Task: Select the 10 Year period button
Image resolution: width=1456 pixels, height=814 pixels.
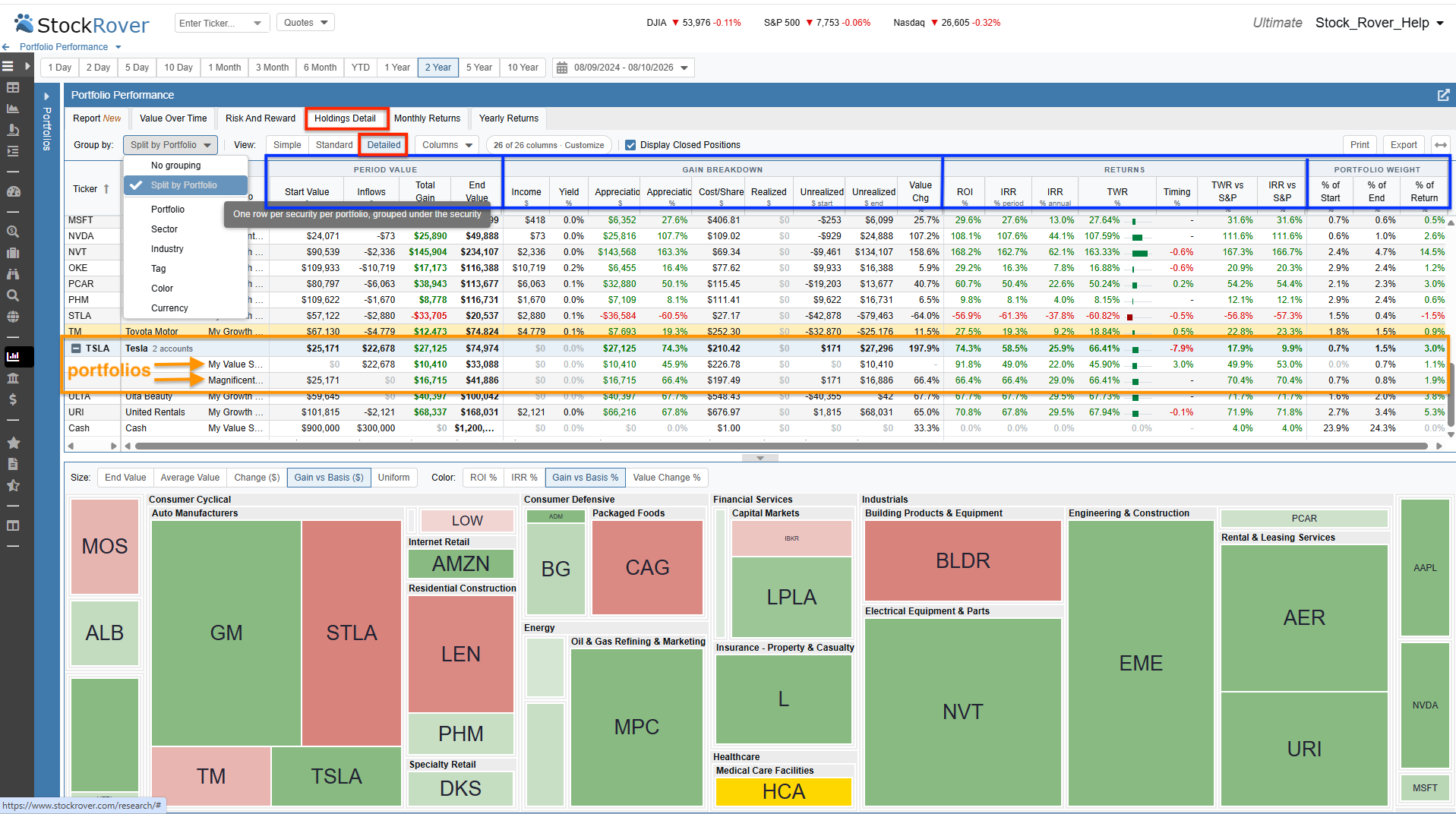Action: [x=523, y=68]
